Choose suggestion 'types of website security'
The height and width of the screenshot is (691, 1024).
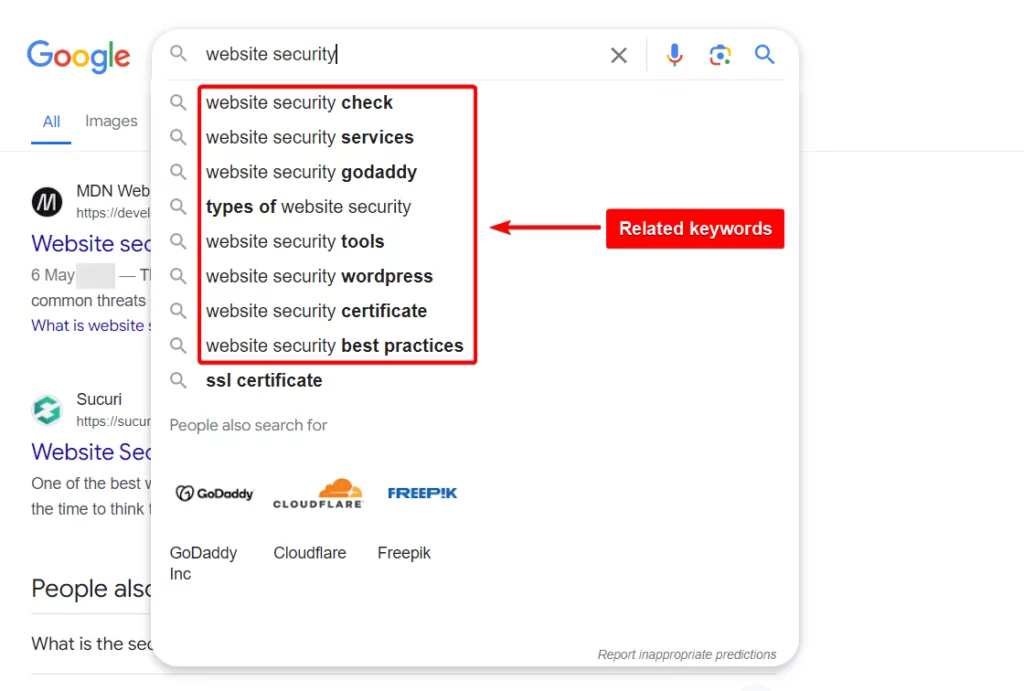tap(308, 206)
